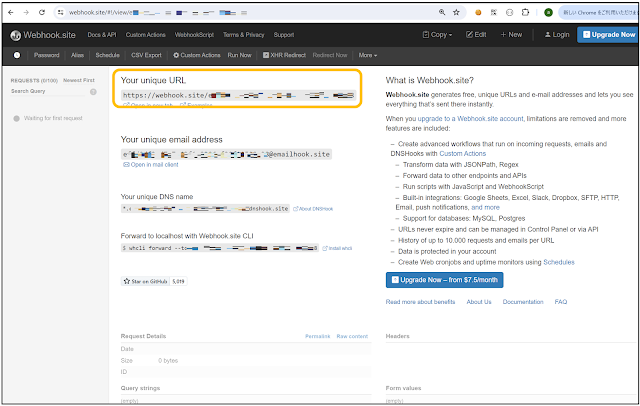Open About Us link
This screenshot has width=640, height=406.
point(479,302)
